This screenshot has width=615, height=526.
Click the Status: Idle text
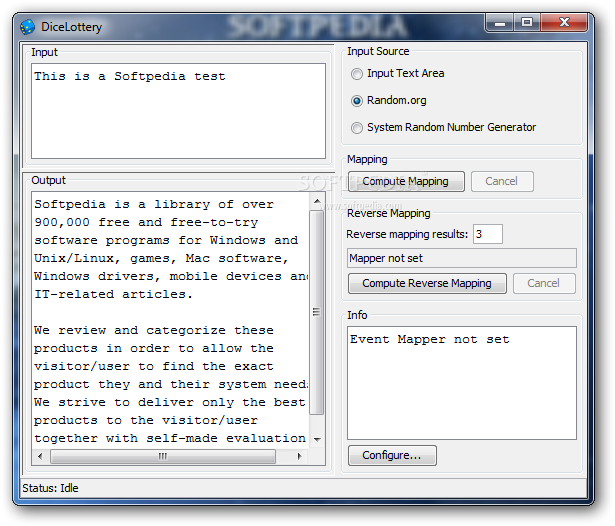50,488
